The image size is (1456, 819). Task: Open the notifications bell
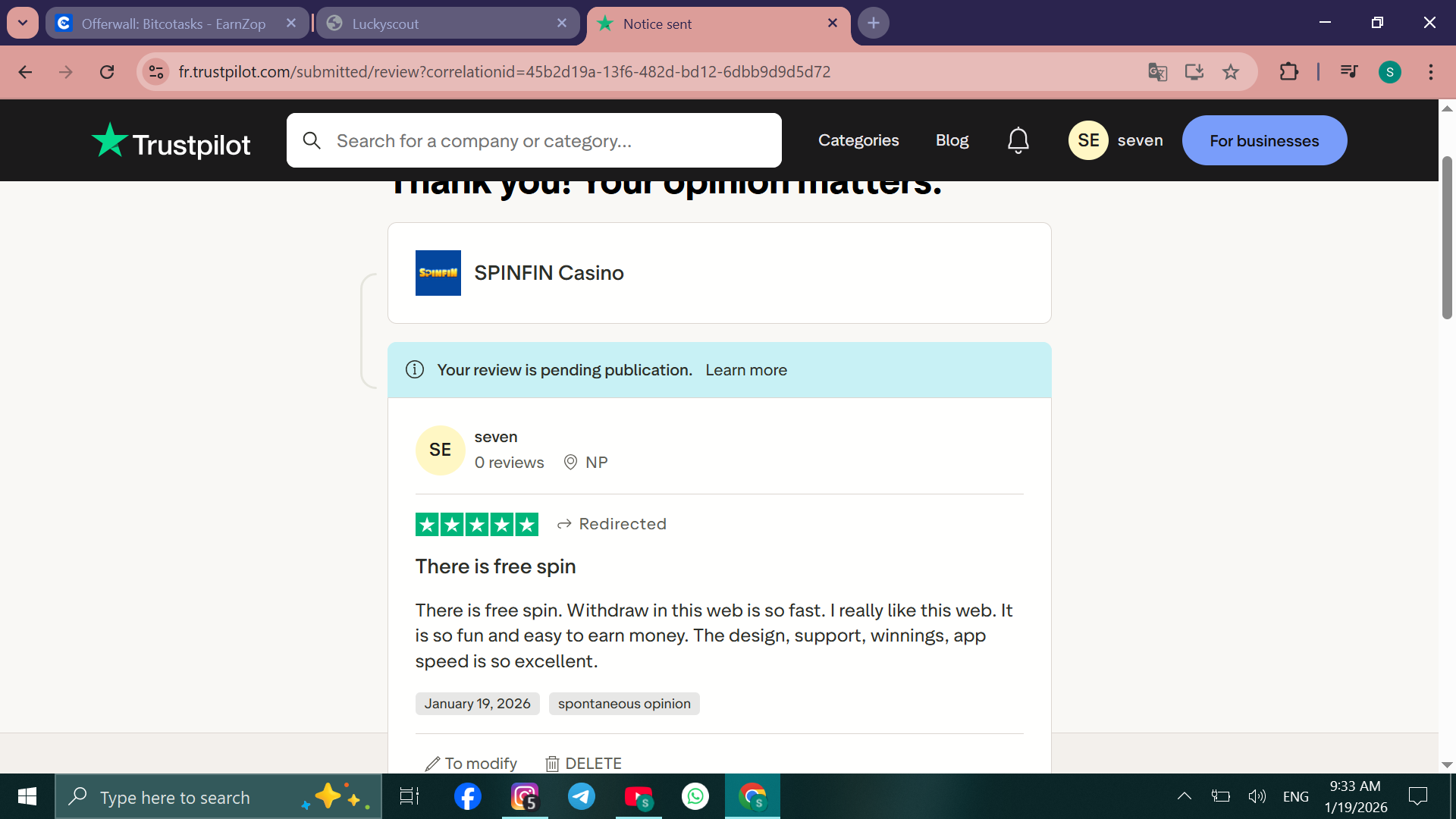coord(1018,140)
